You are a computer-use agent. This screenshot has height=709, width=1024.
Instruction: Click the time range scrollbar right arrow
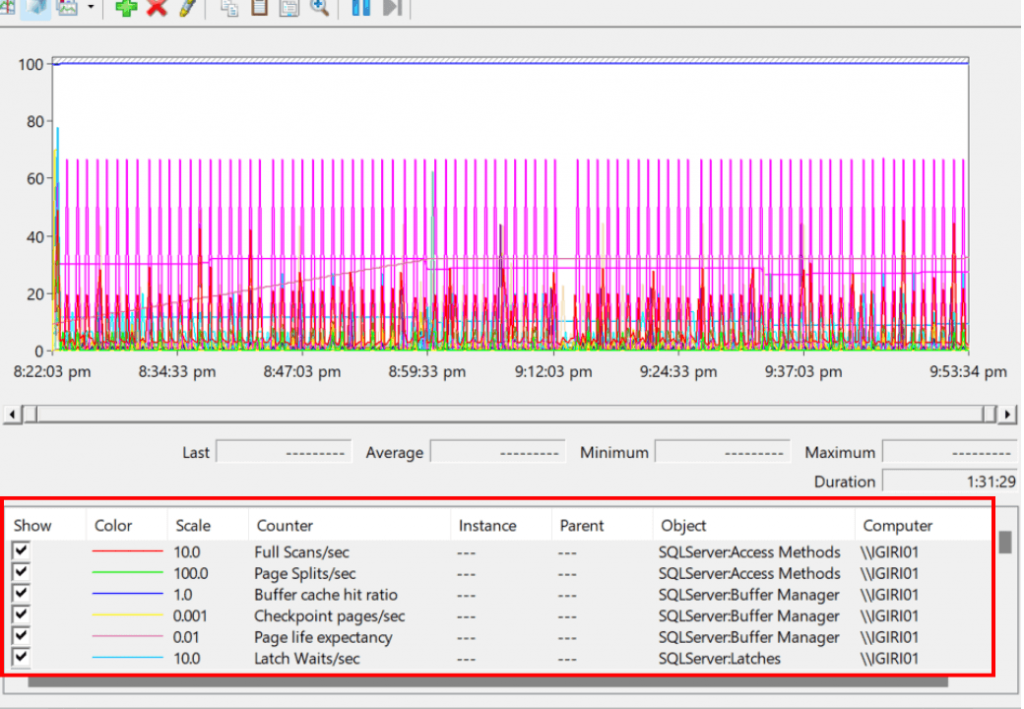coord(1007,414)
